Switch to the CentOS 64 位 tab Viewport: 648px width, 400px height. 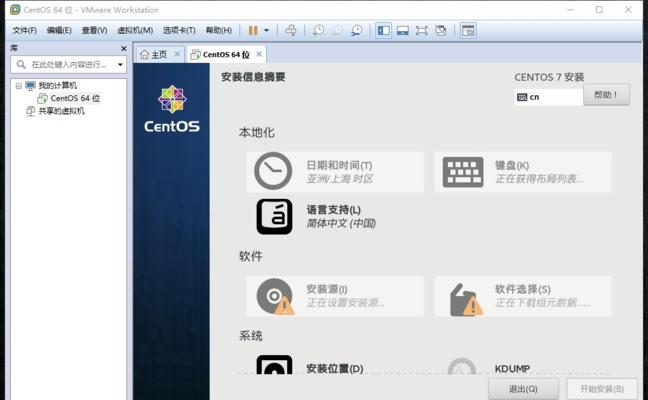[x=226, y=55]
